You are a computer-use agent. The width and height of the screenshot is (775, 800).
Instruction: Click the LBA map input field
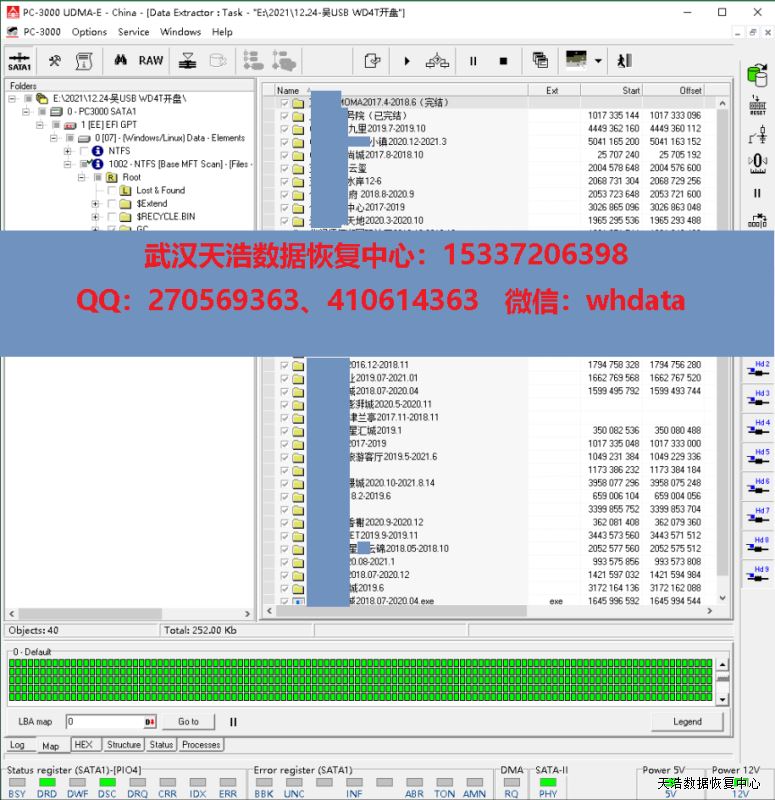pos(110,721)
